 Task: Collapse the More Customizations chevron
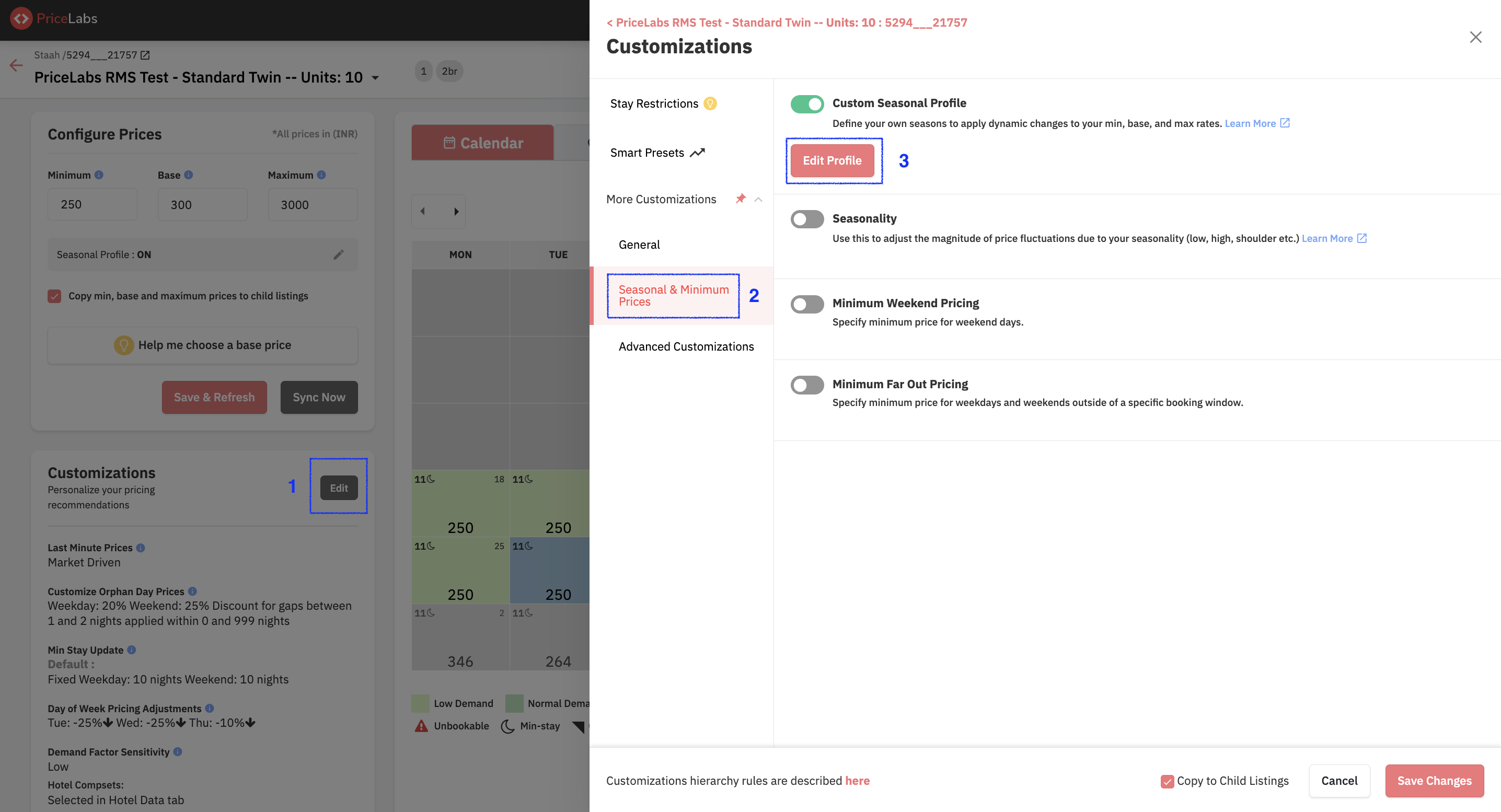(758, 199)
